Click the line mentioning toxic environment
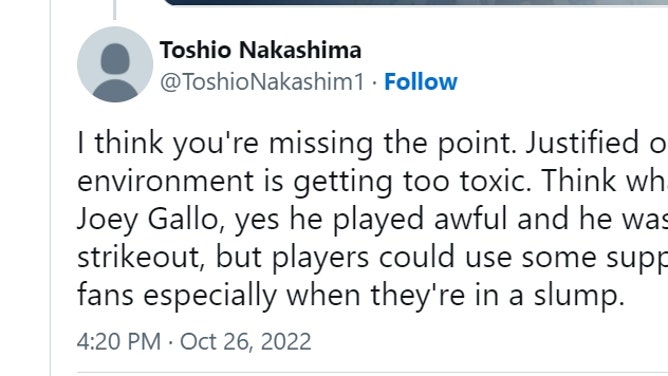Screen dimensions: 668x376 click(372, 181)
